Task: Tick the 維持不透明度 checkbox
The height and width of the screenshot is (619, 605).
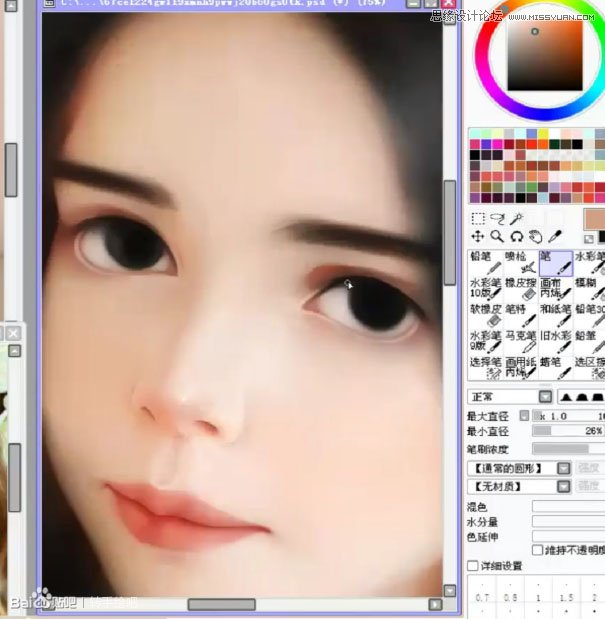Action: coord(537,550)
